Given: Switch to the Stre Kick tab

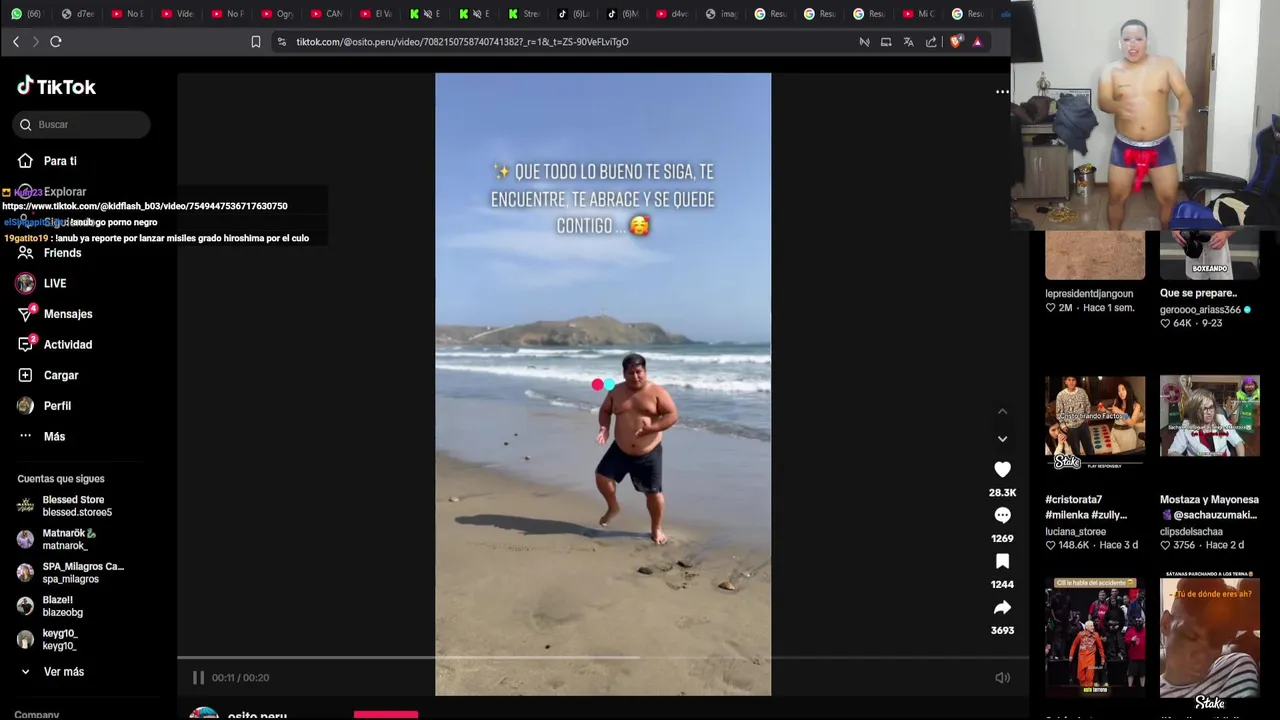Looking at the screenshot, I should tap(523, 14).
